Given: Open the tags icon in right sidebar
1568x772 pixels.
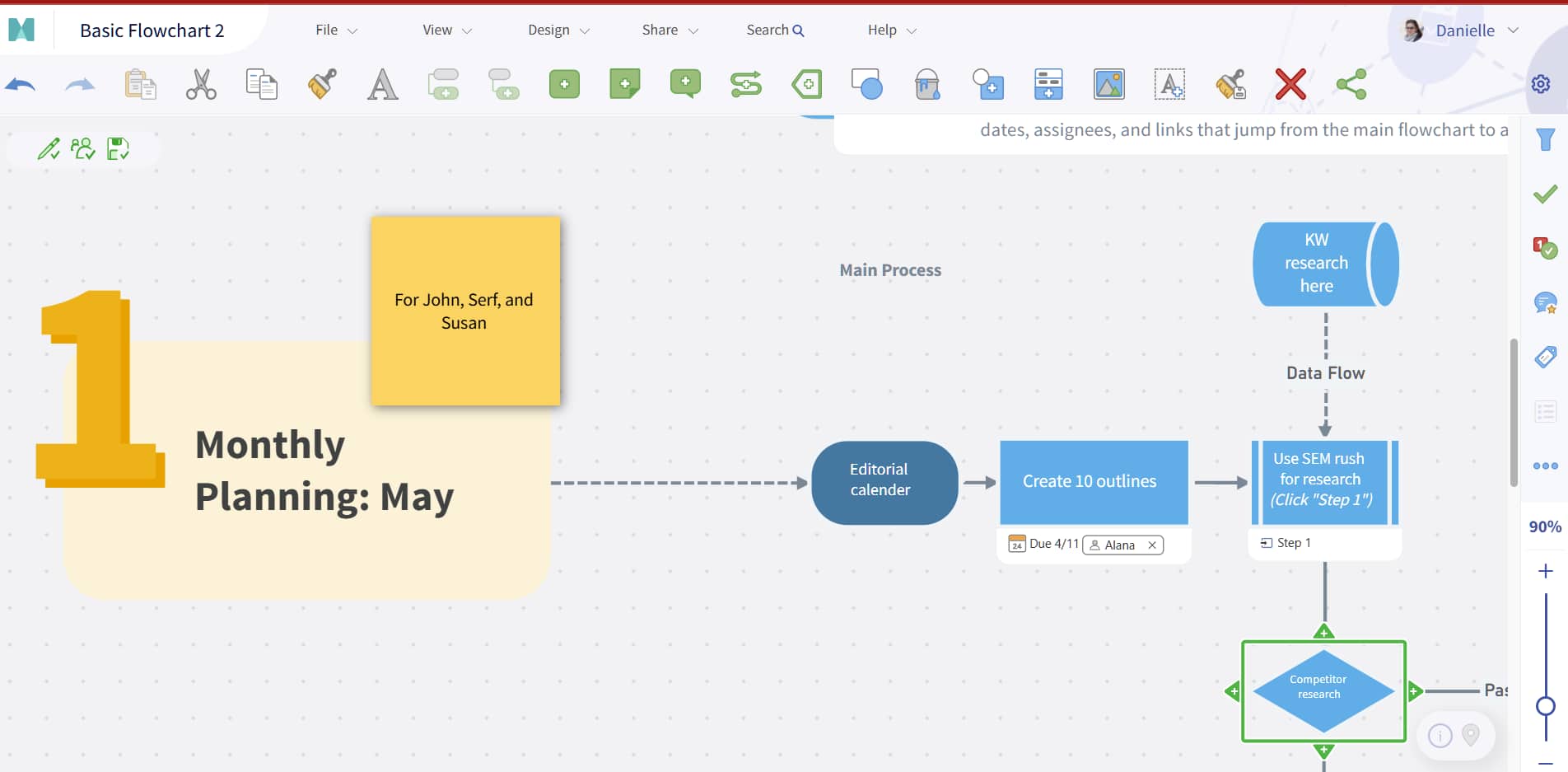Looking at the screenshot, I should pos(1545,357).
